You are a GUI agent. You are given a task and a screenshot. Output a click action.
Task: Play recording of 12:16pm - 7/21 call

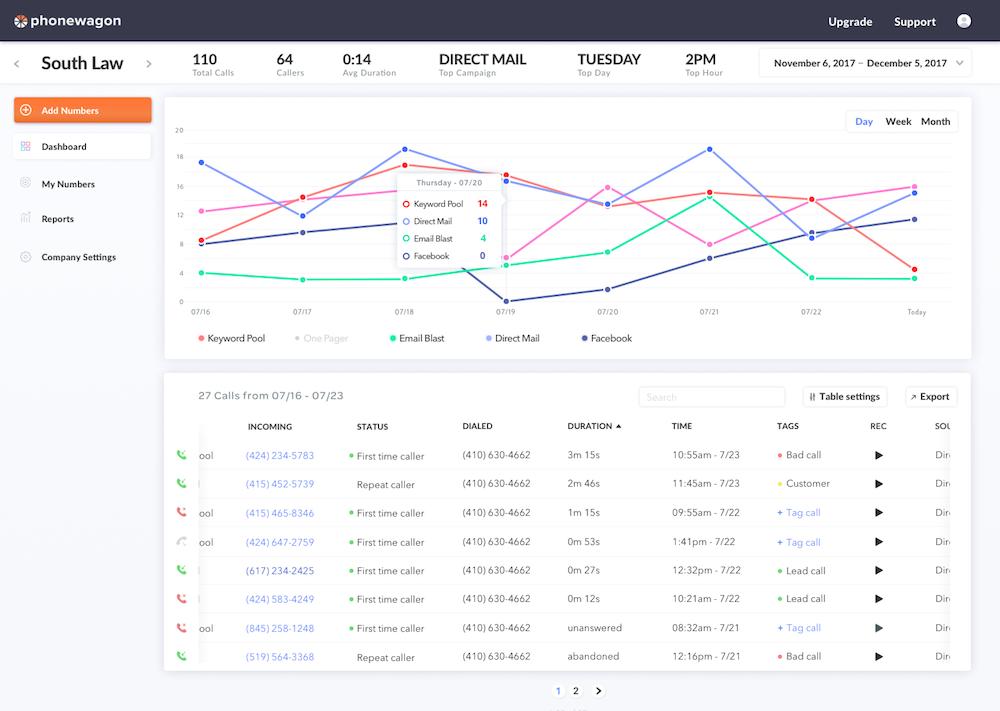tap(879, 657)
